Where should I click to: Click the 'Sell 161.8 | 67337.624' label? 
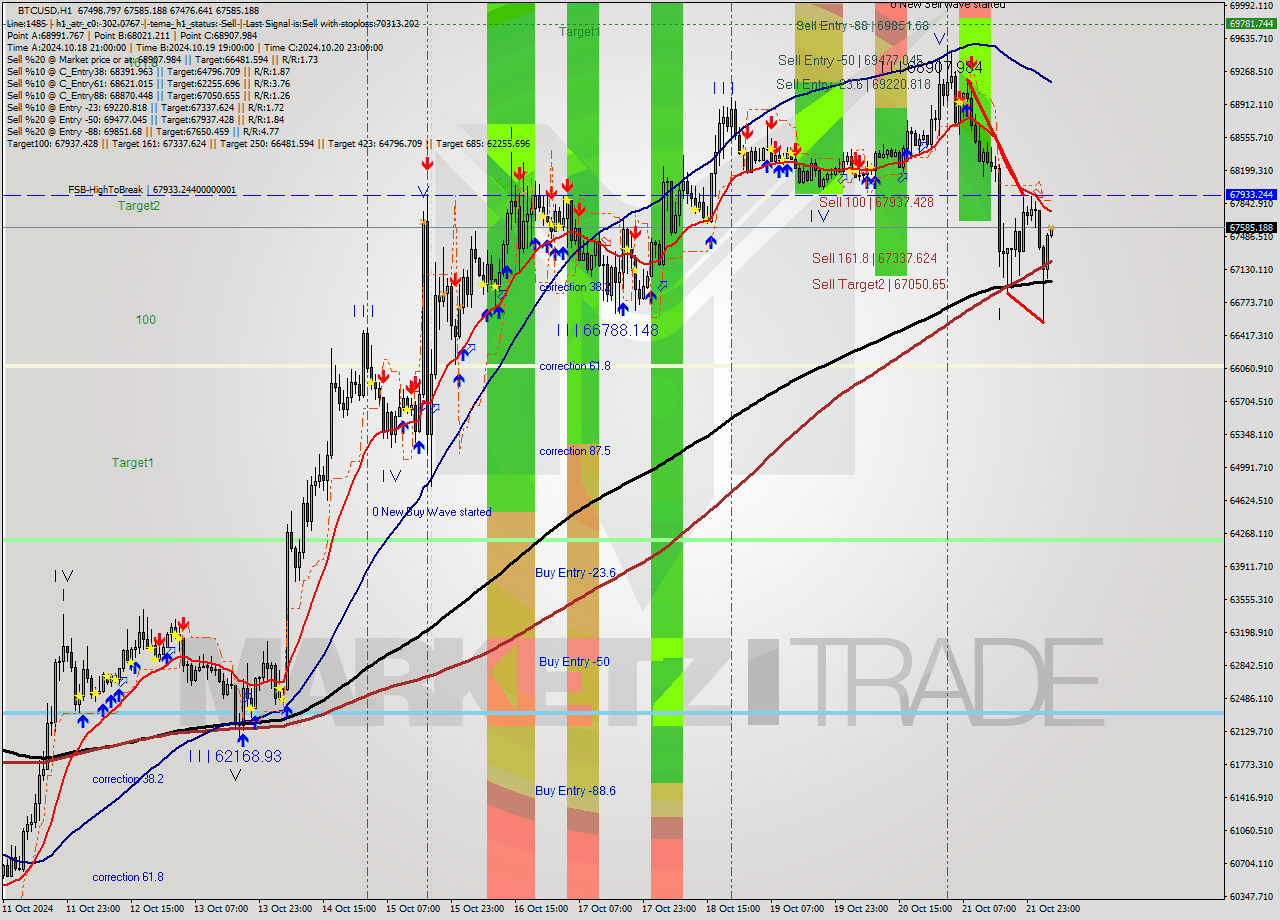coord(874,258)
